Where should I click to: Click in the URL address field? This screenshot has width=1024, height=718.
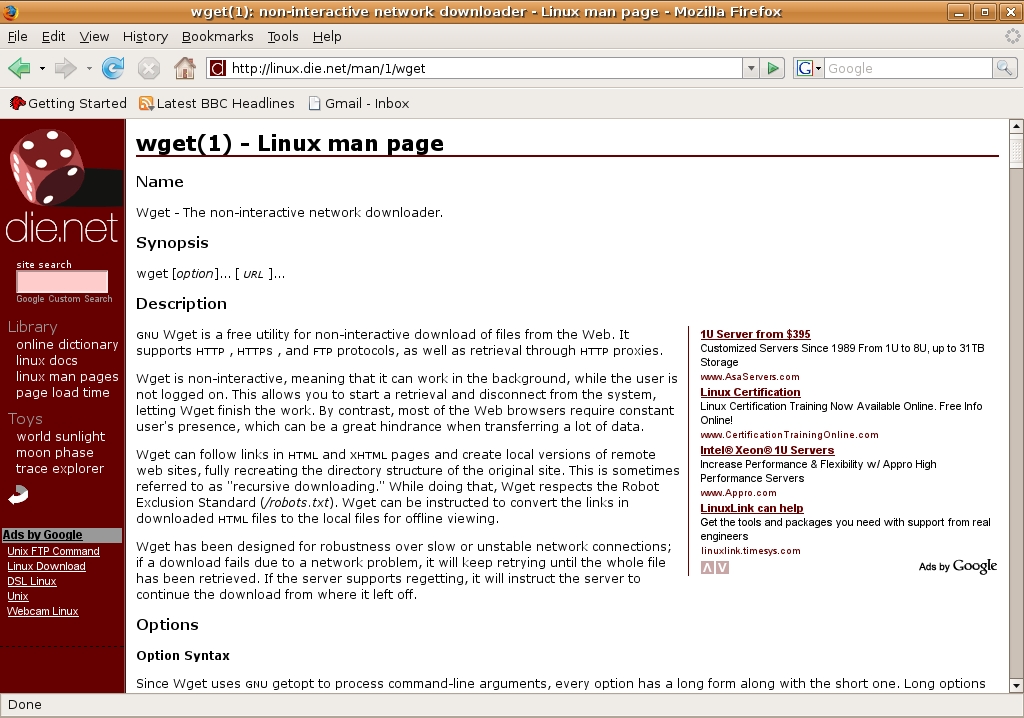483,68
